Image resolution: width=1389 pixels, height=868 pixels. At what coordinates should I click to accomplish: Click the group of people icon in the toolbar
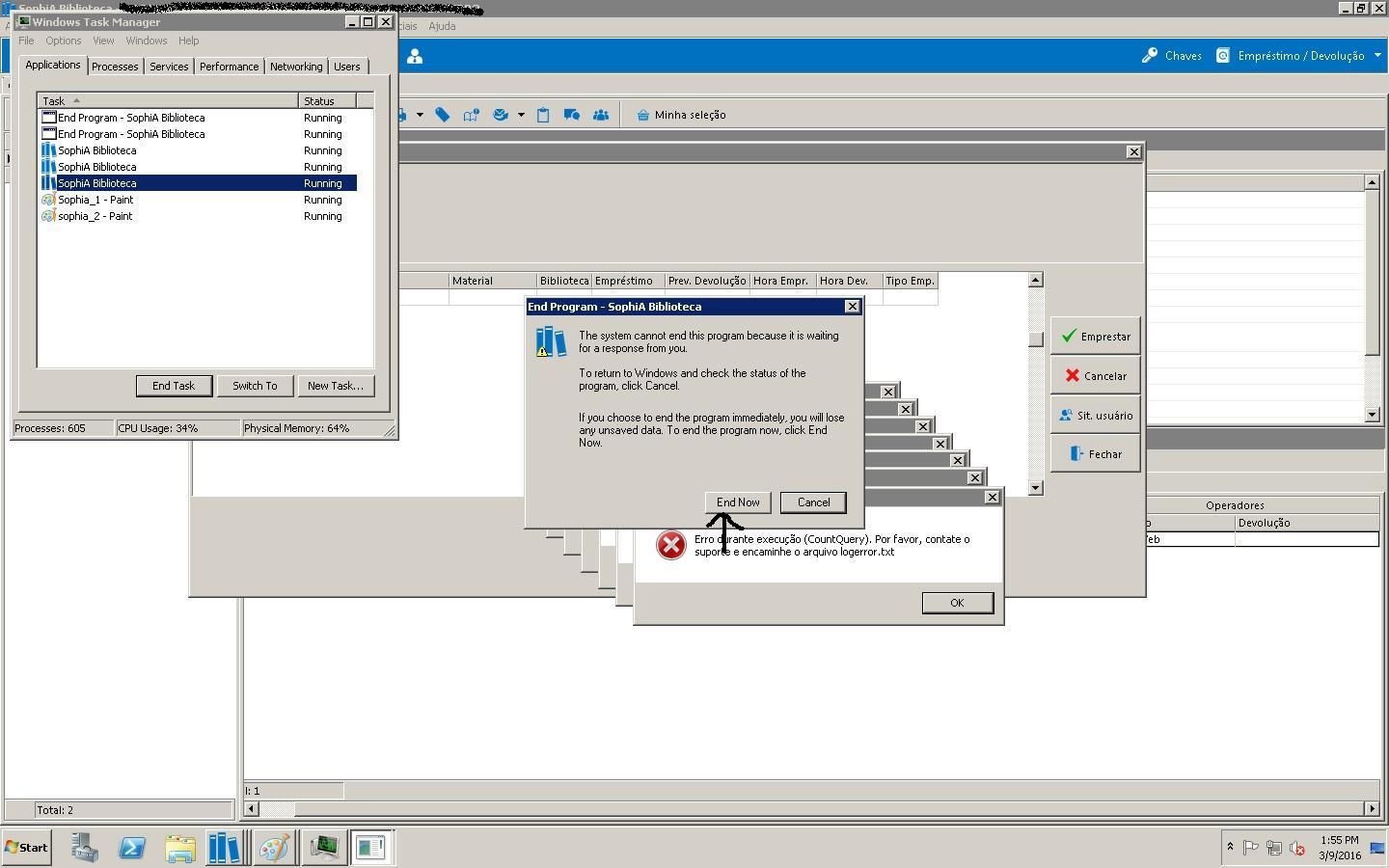click(601, 115)
